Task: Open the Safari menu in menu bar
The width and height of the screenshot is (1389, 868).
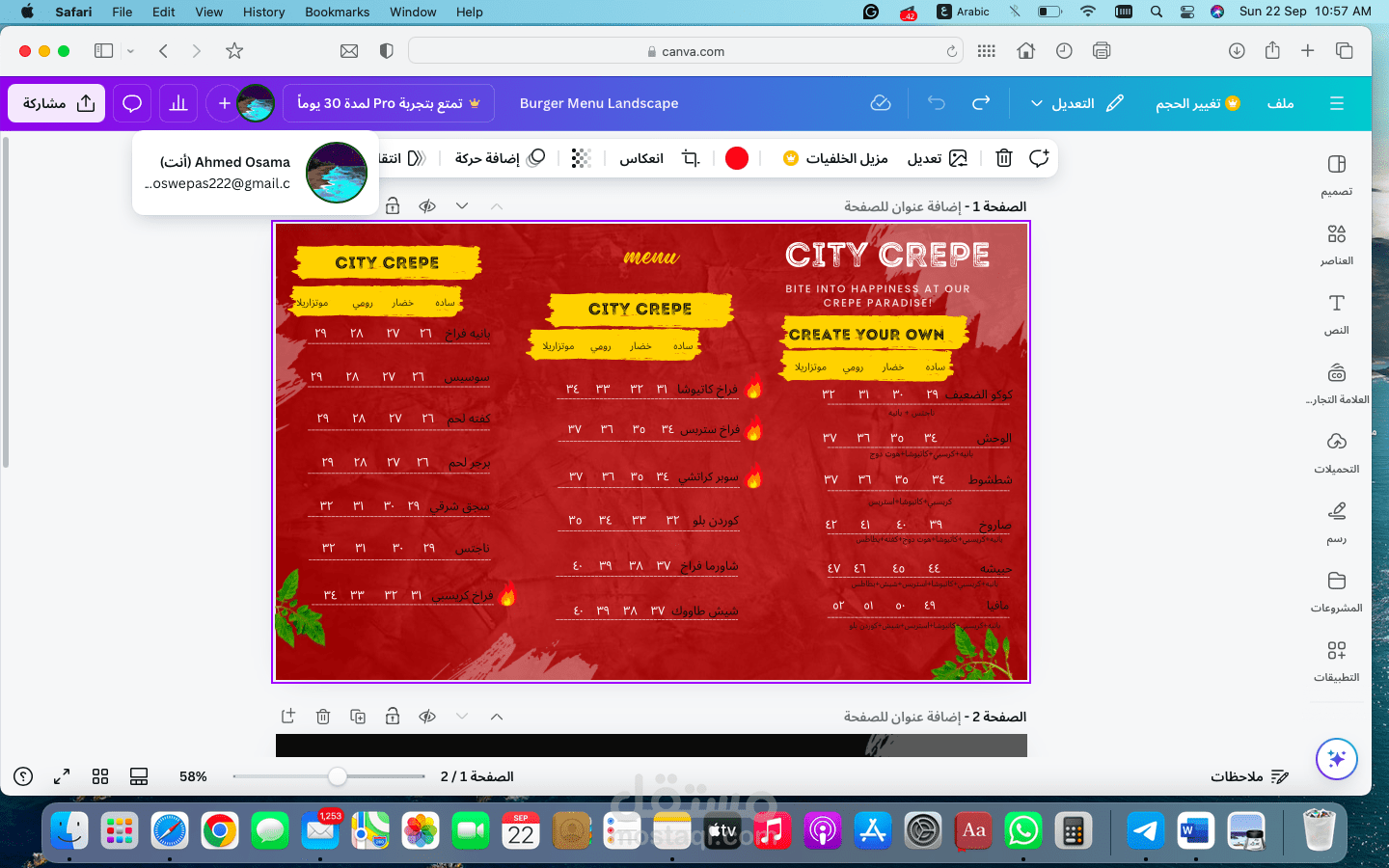Action: [x=73, y=12]
